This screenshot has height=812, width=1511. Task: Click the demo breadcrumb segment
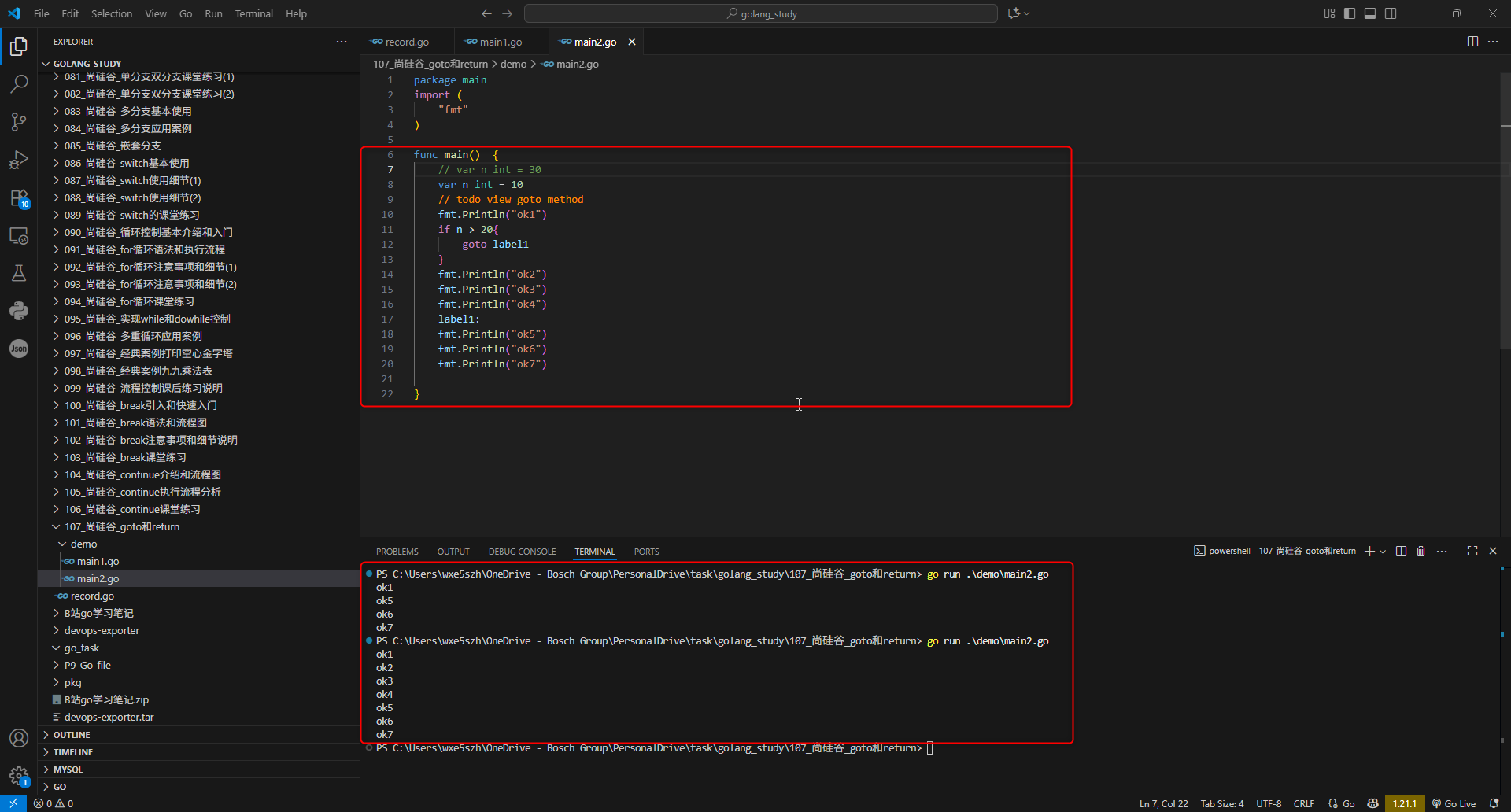tap(514, 64)
